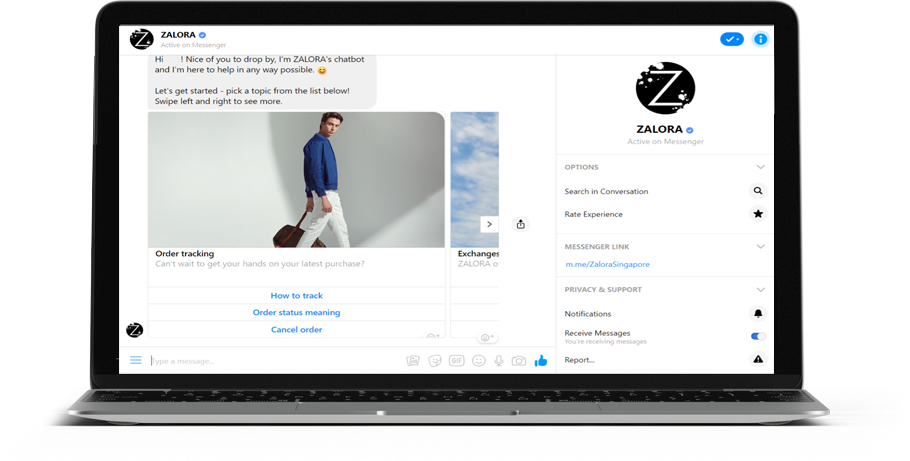
Task: Collapse the OPTIONS section chevron
Action: tap(760, 167)
